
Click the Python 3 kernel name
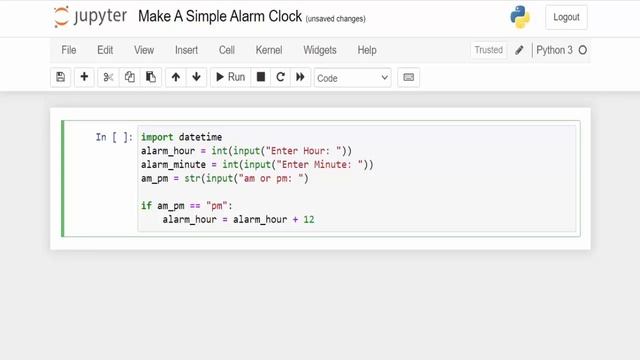(554, 50)
